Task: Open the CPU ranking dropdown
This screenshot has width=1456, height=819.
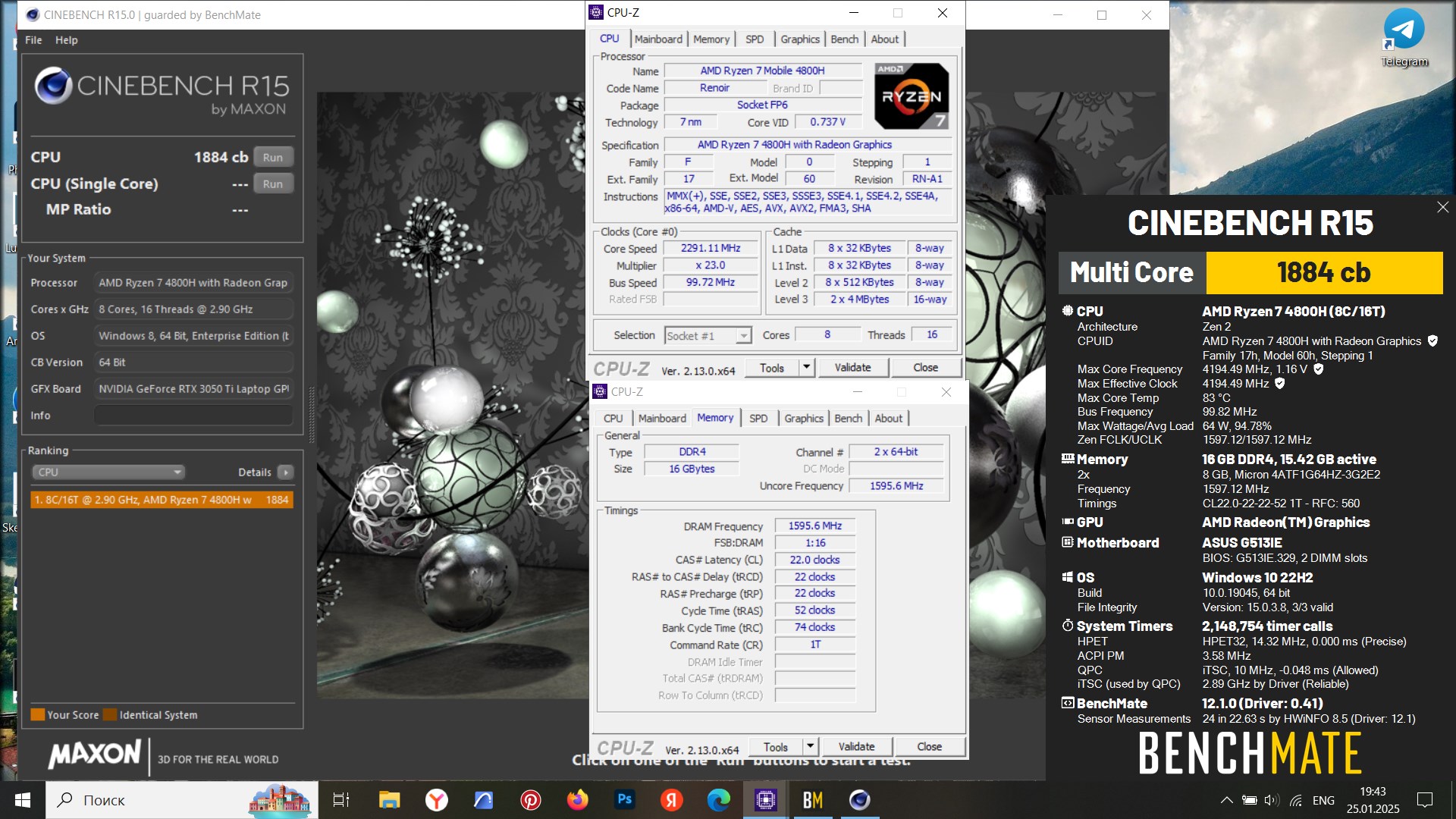Action: click(x=108, y=472)
